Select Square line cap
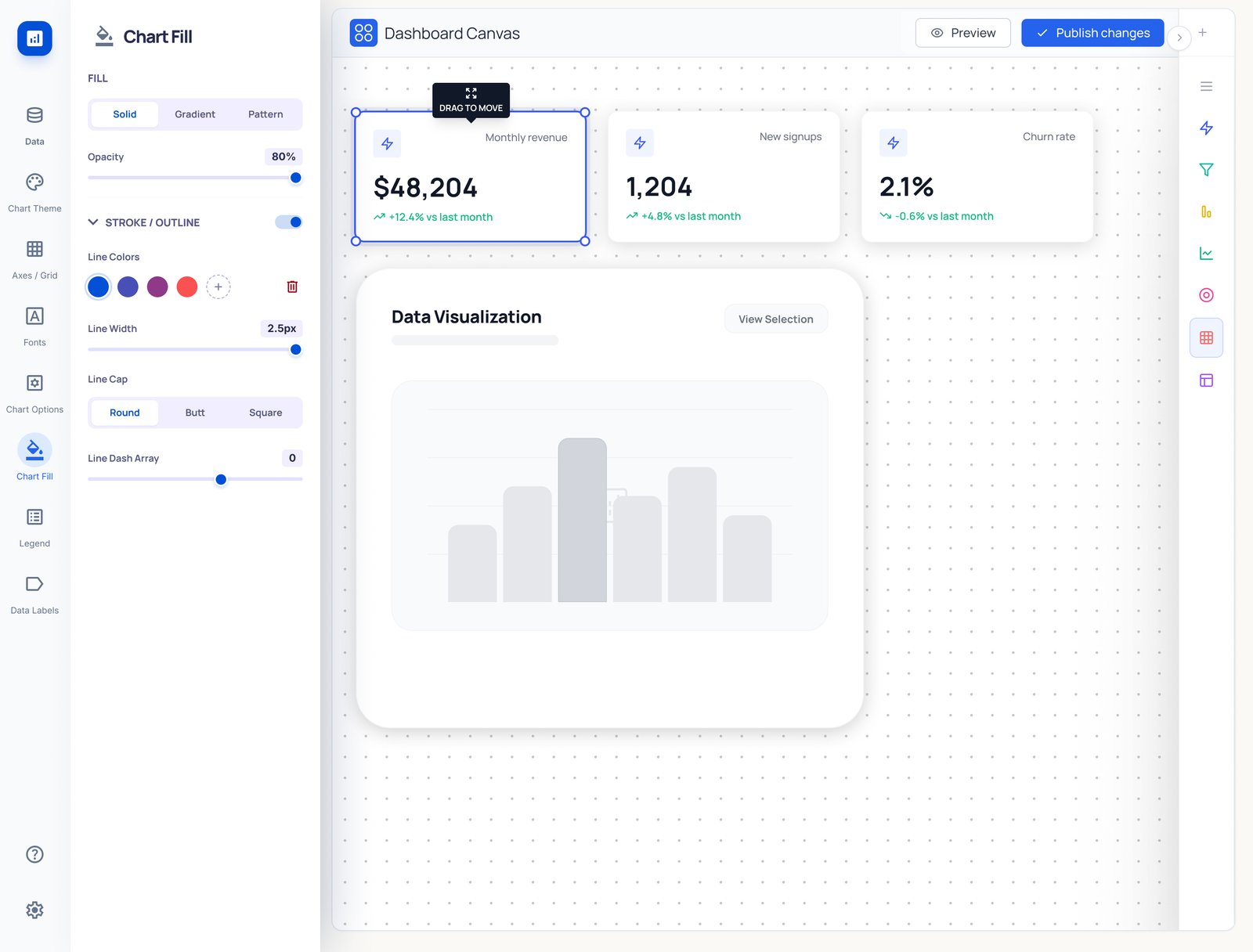This screenshot has width=1253, height=952. tap(265, 413)
